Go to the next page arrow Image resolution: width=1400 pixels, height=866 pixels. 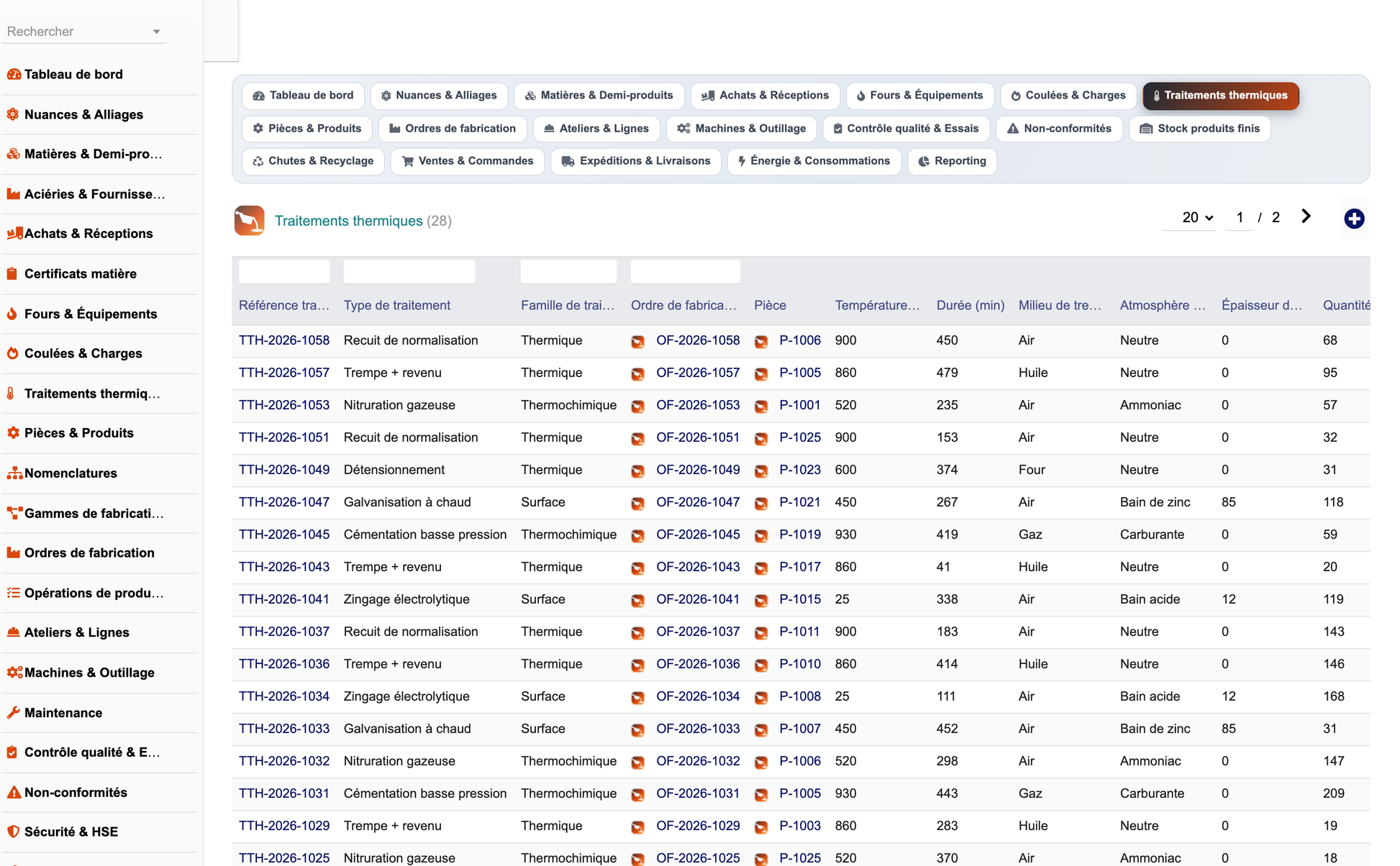click(x=1306, y=216)
